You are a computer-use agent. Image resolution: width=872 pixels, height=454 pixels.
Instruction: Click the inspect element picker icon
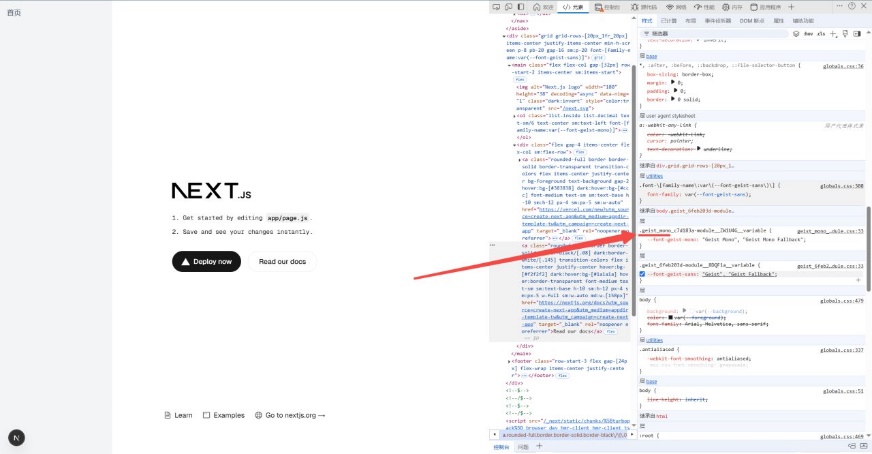pyautogui.click(x=496, y=6)
